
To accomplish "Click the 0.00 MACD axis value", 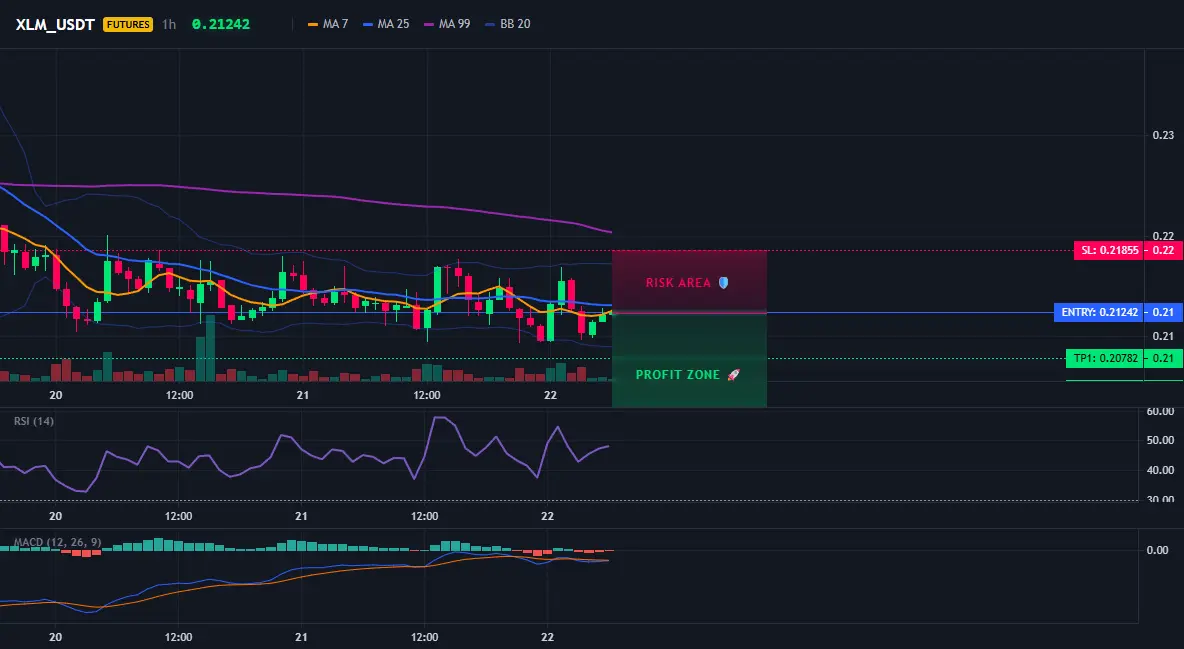I will tap(1158, 550).
